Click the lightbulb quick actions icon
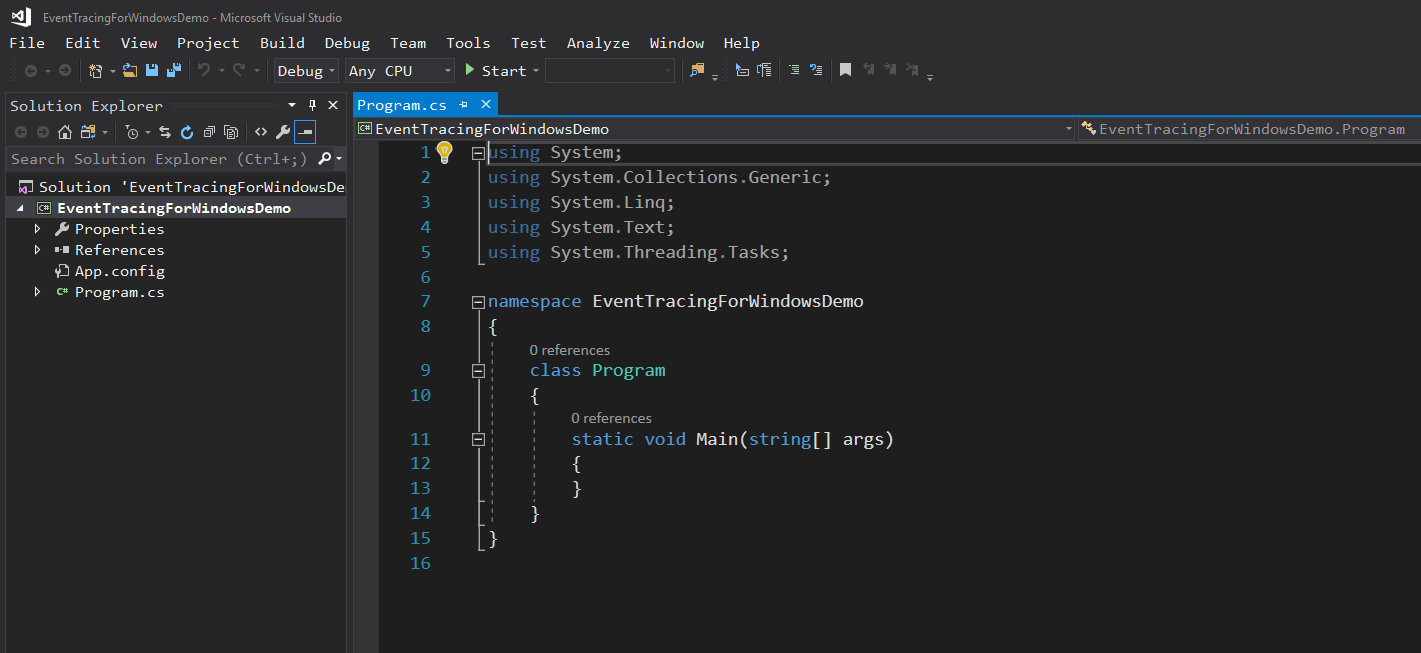1421x653 pixels. click(x=445, y=152)
